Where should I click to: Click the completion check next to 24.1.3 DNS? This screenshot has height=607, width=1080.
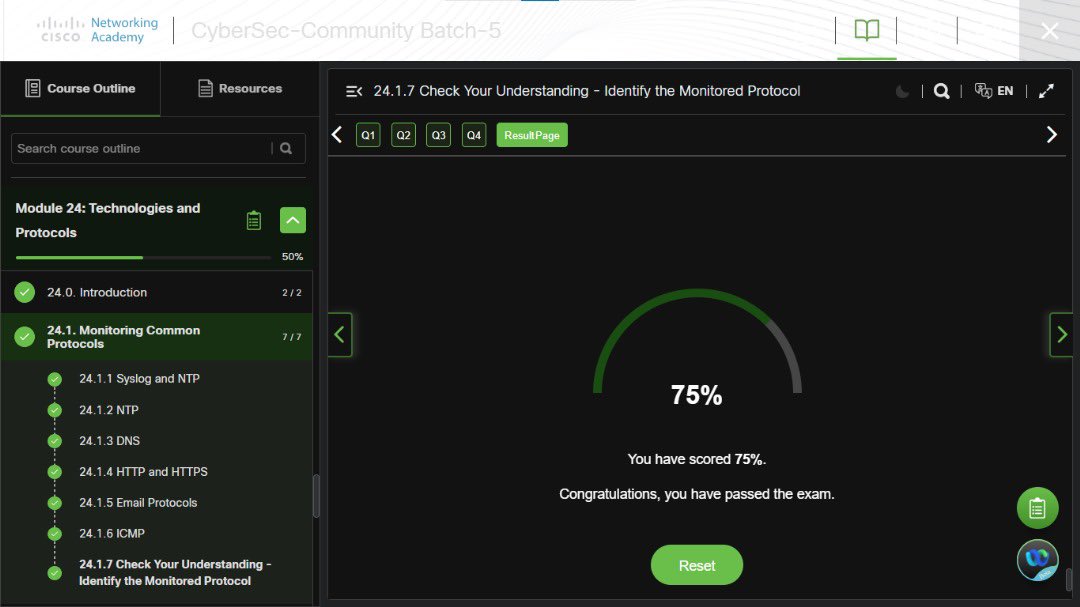point(54,441)
